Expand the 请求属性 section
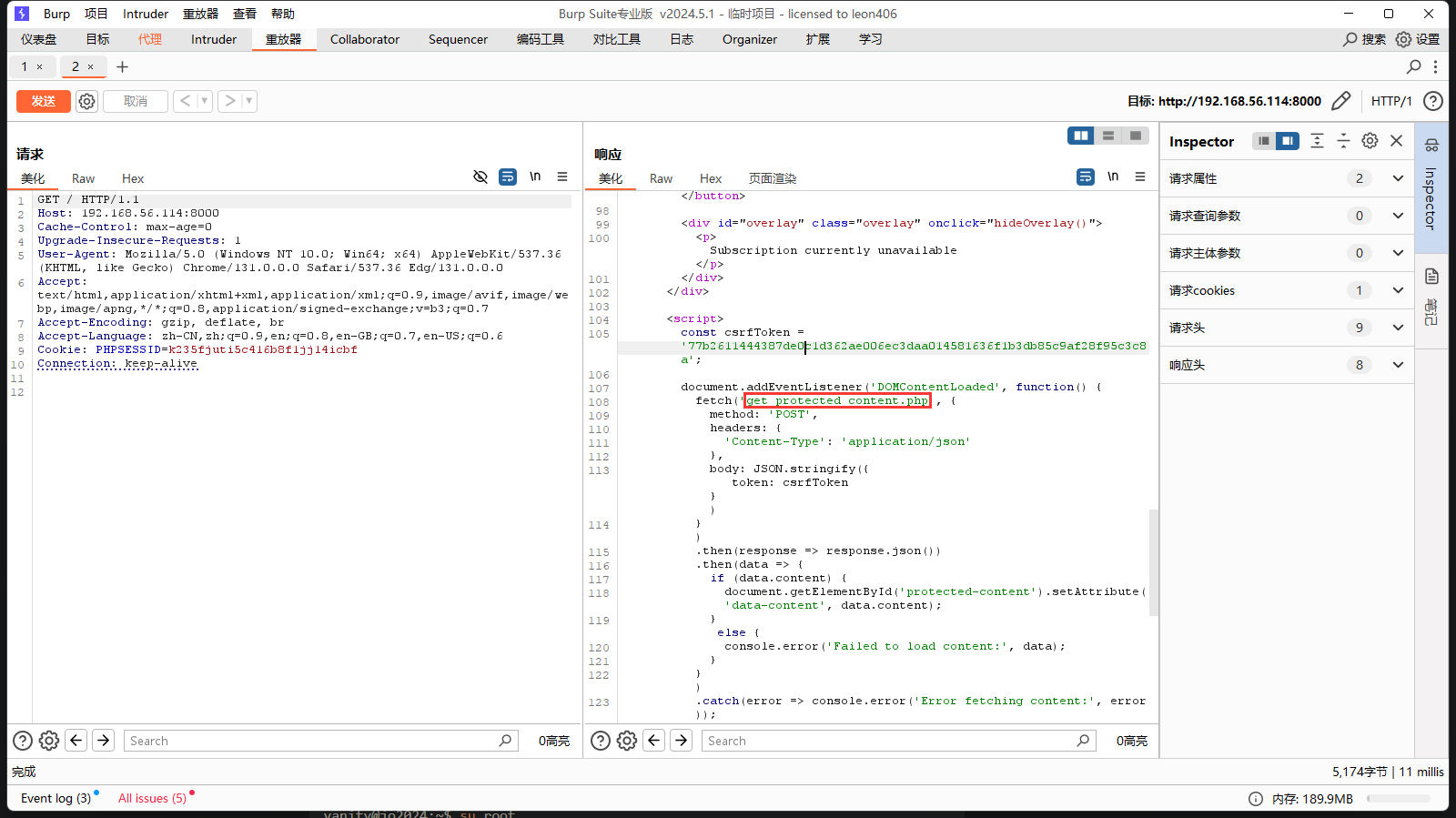The height and width of the screenshot is (818, 1456). pyautogui.click(x=1398, y=178)
